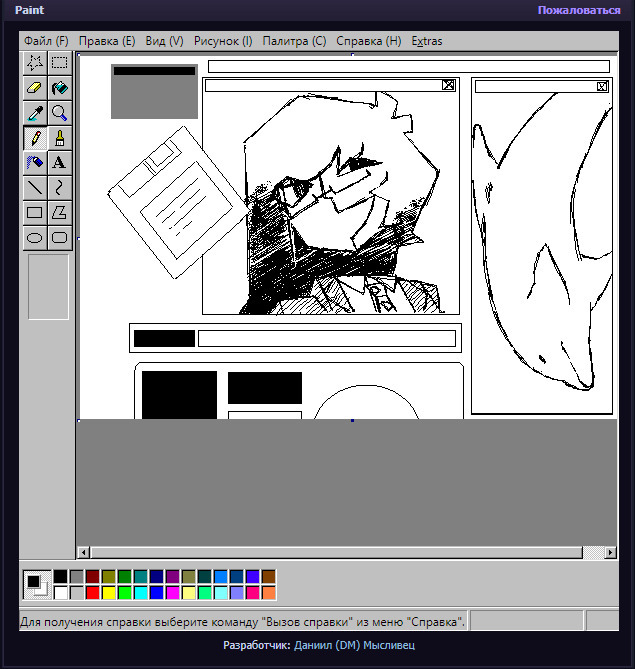
Task: Select the Ellipse shape tool
Action: pos(35,237)
